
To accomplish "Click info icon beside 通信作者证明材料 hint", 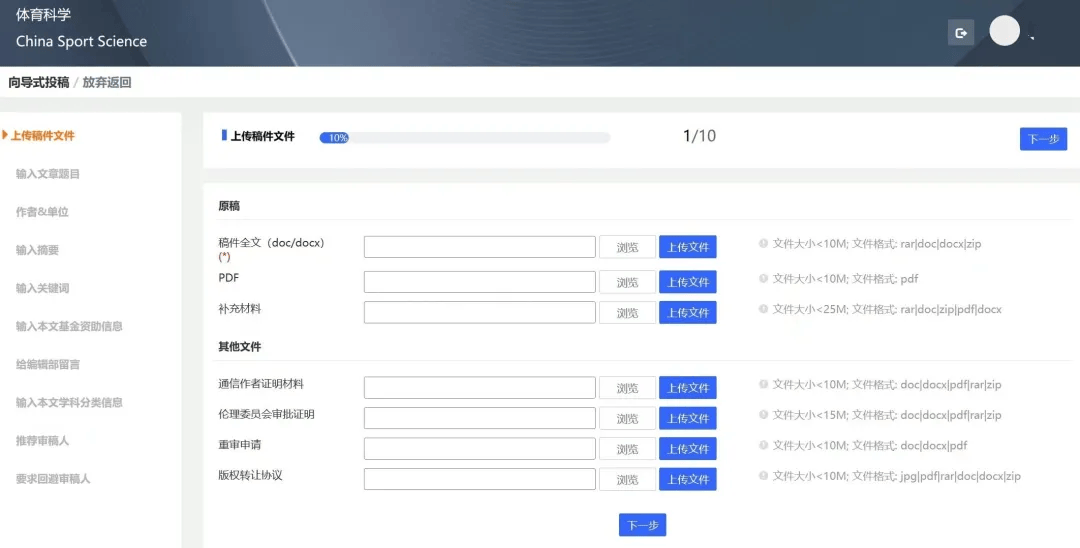I will click(763, 384).
